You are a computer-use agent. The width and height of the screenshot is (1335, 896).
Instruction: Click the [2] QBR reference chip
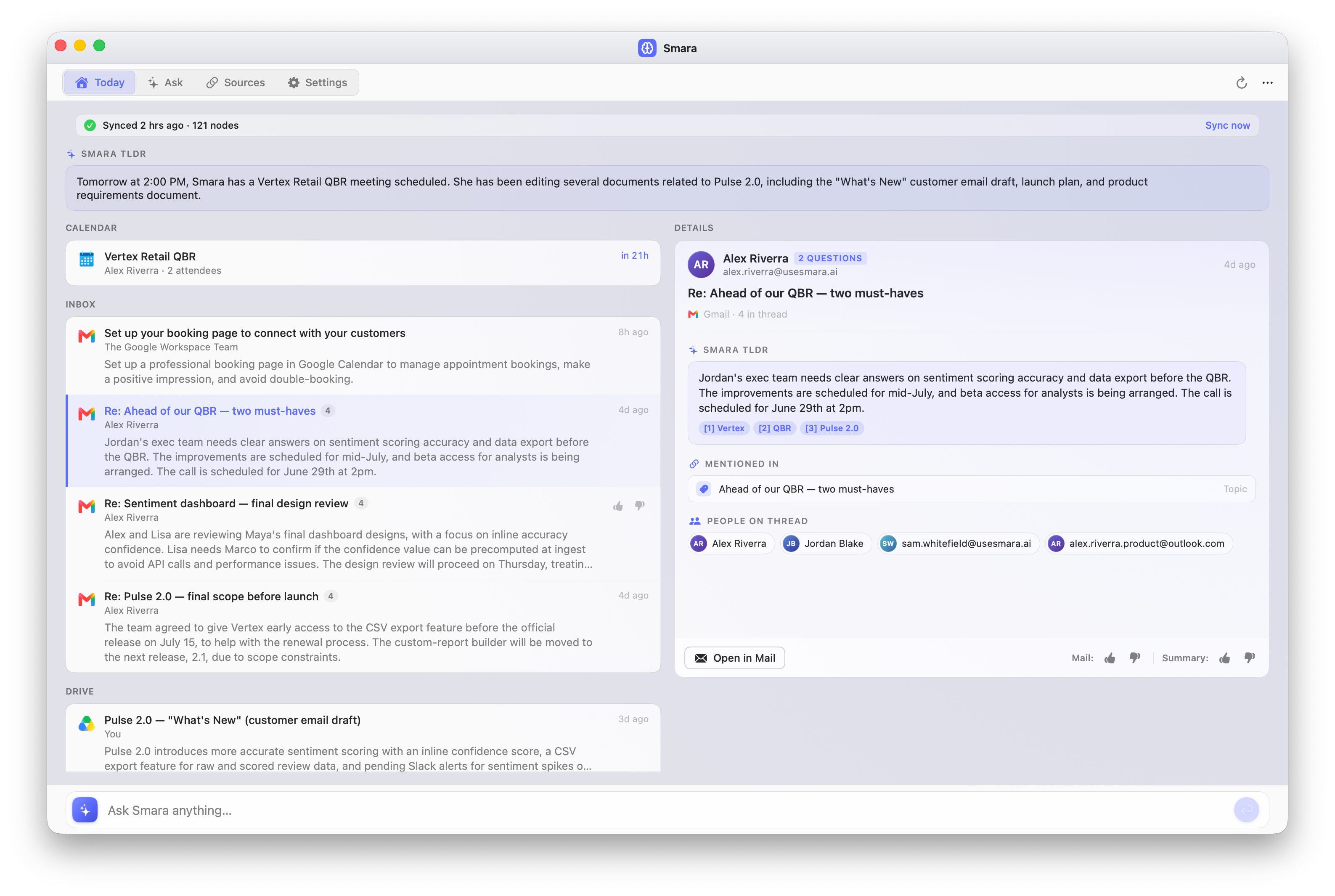click(775, 428)
